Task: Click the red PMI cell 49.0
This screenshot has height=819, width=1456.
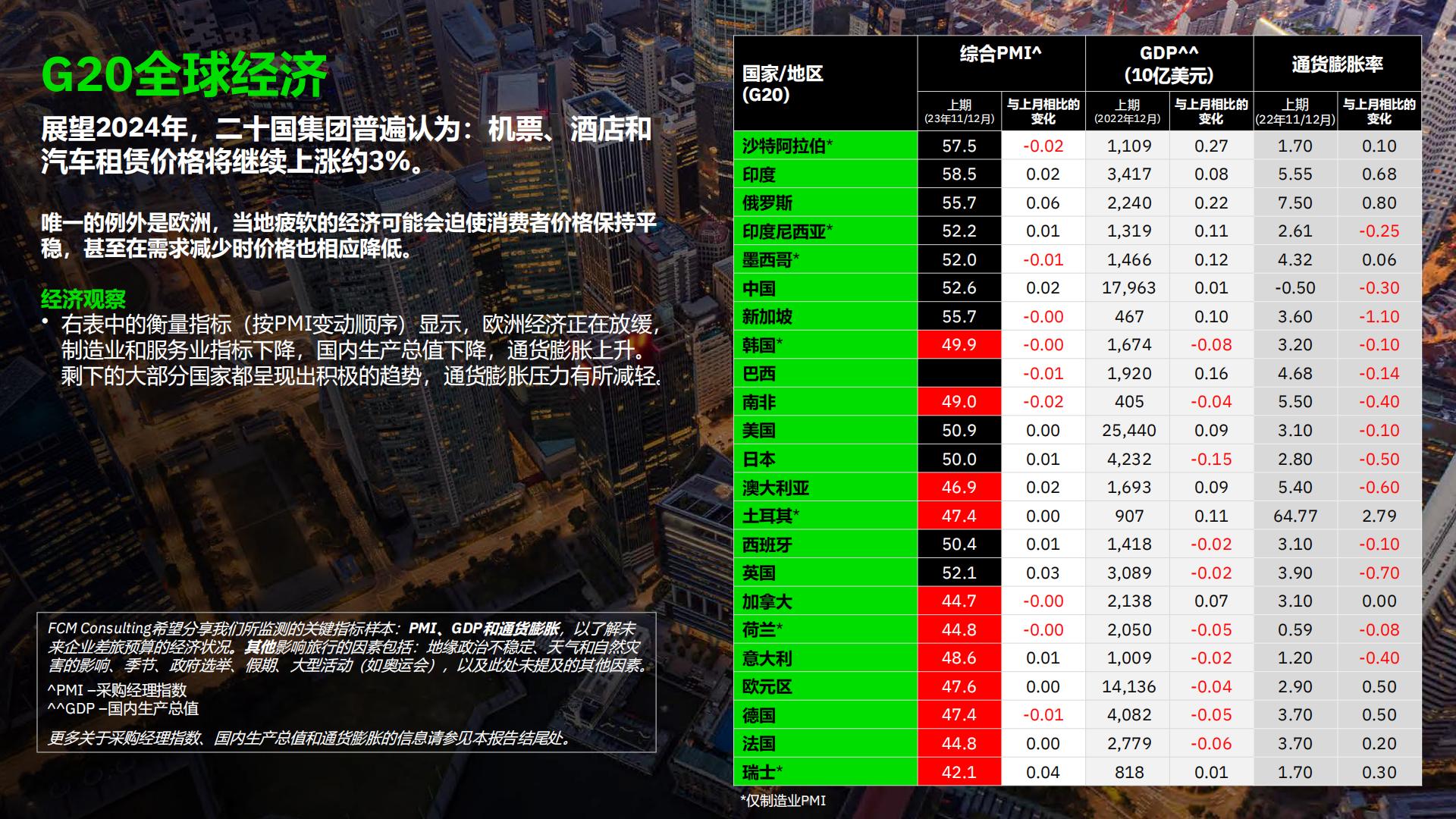Action: (x=959, y=402)
